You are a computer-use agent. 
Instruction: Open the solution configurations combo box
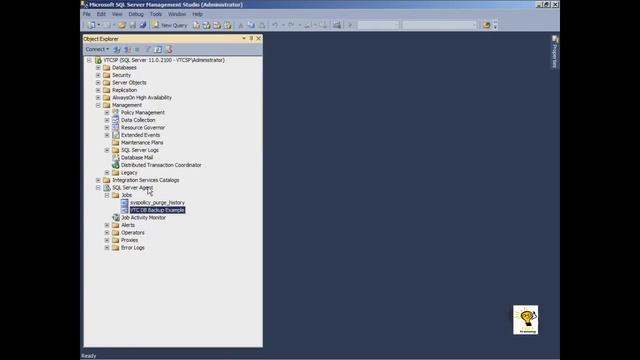coord(378,25)
